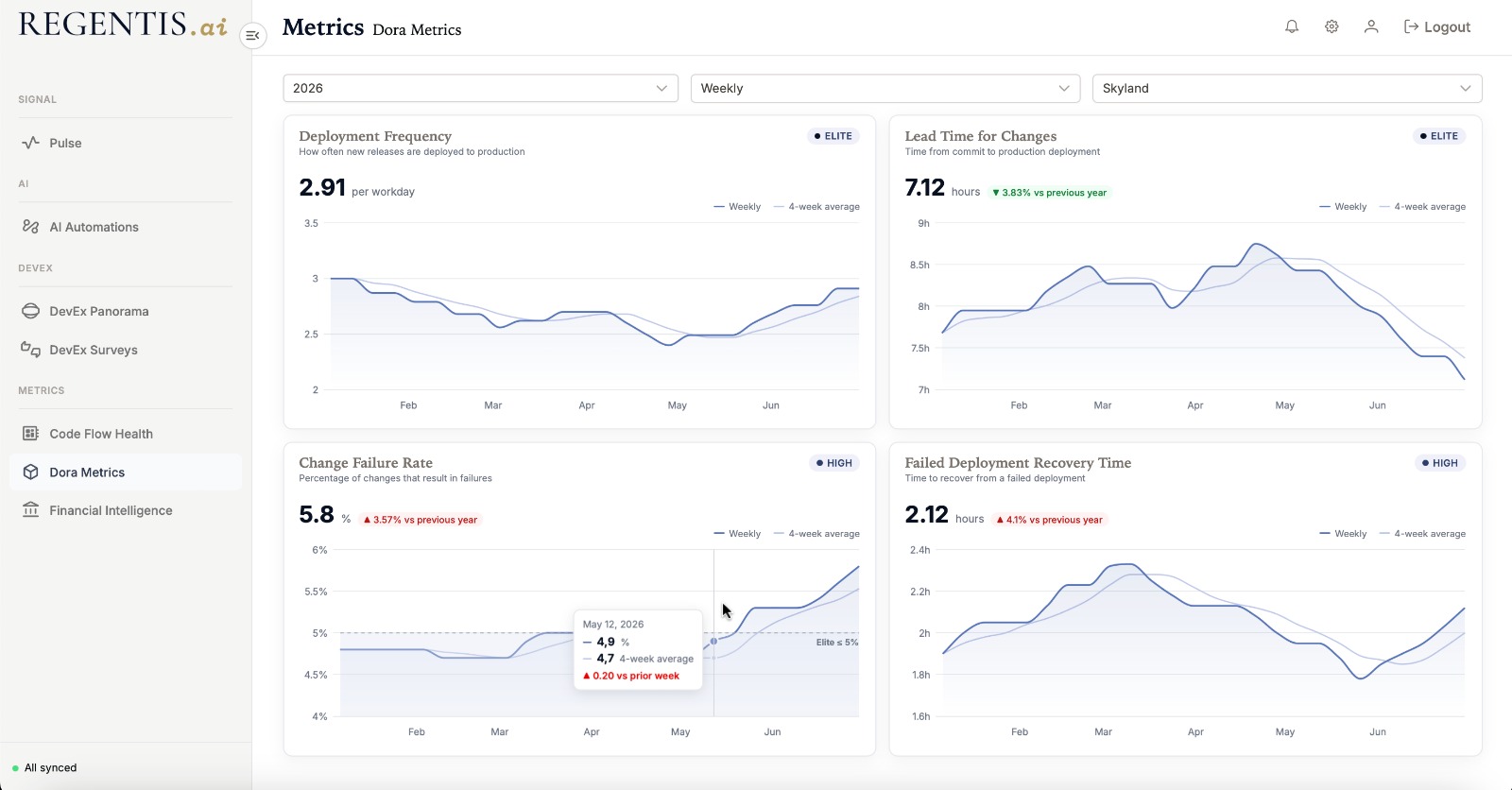
Task: Open notifications bell icon
Action: [1292, 26]
